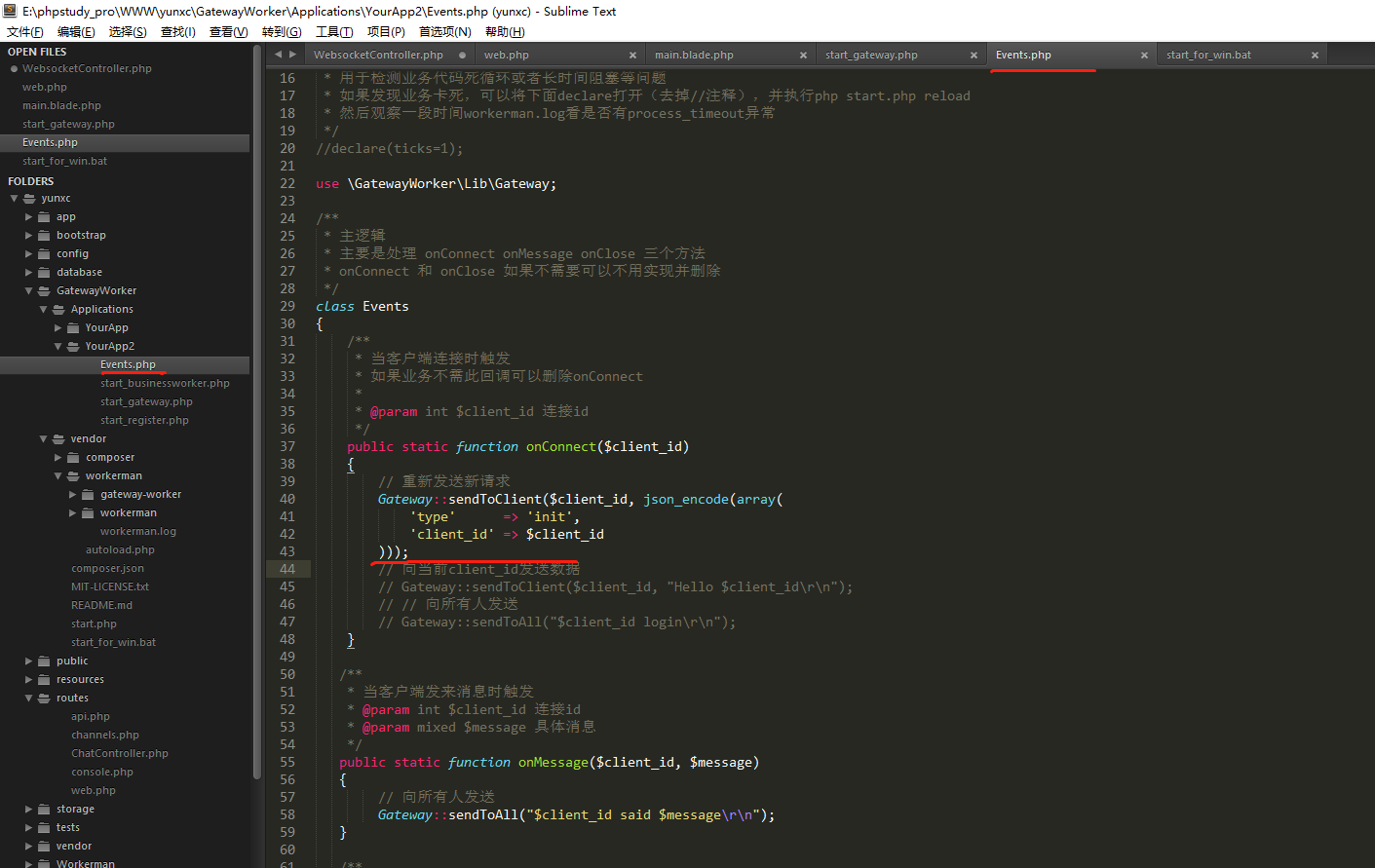Screen dimensions: 1375x868
Task: Open the 文件(F) menu
Action: tap(25, 32)
